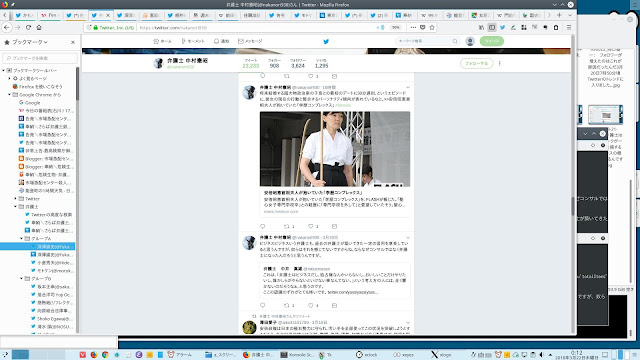The image size is (640, 360).
Task: Open the Firefox hamburger menu
Action: point(569,27)
